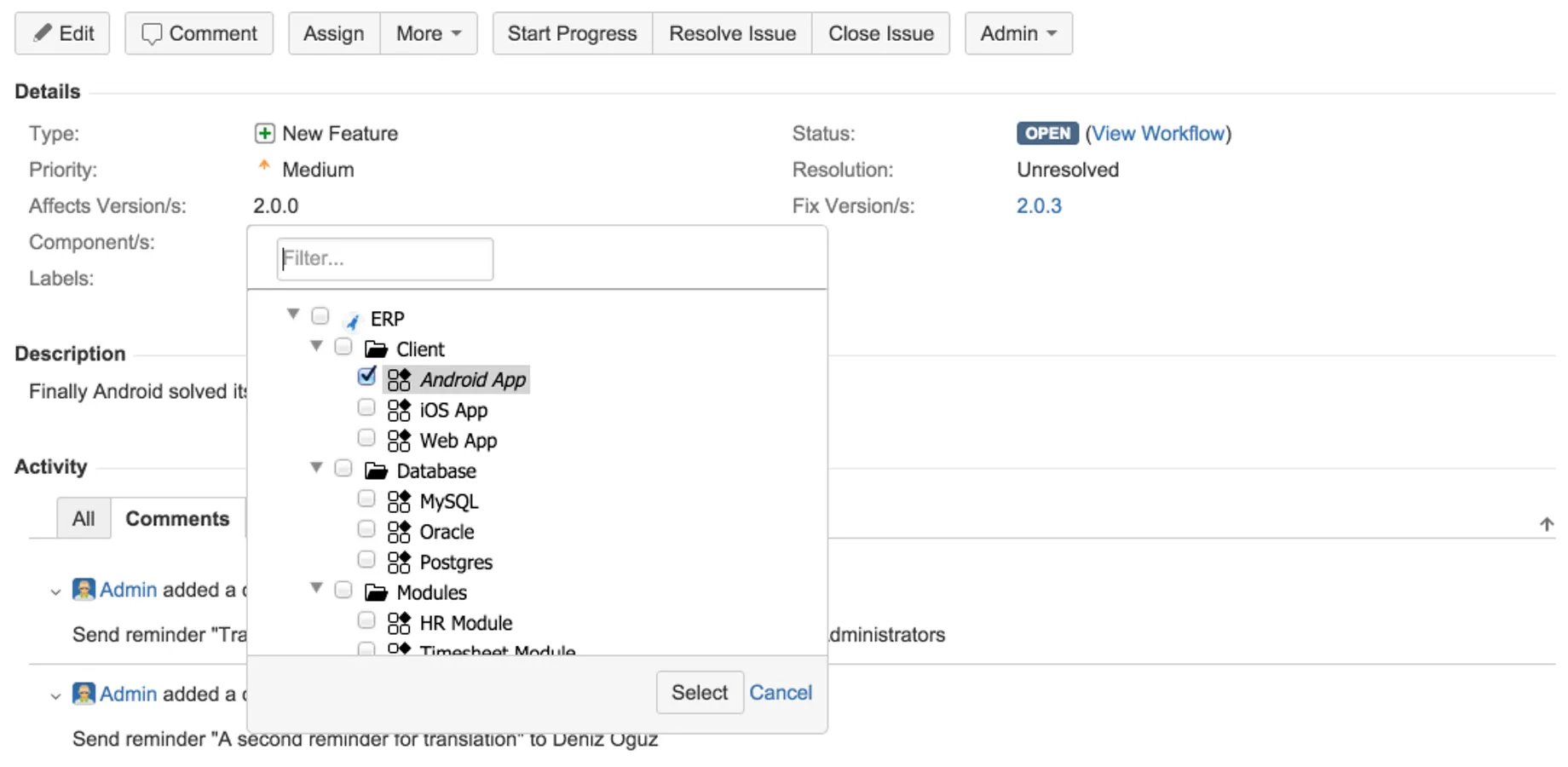Click the Filter text field
The image size is (1568, 767).
click(x=385, y=259)
